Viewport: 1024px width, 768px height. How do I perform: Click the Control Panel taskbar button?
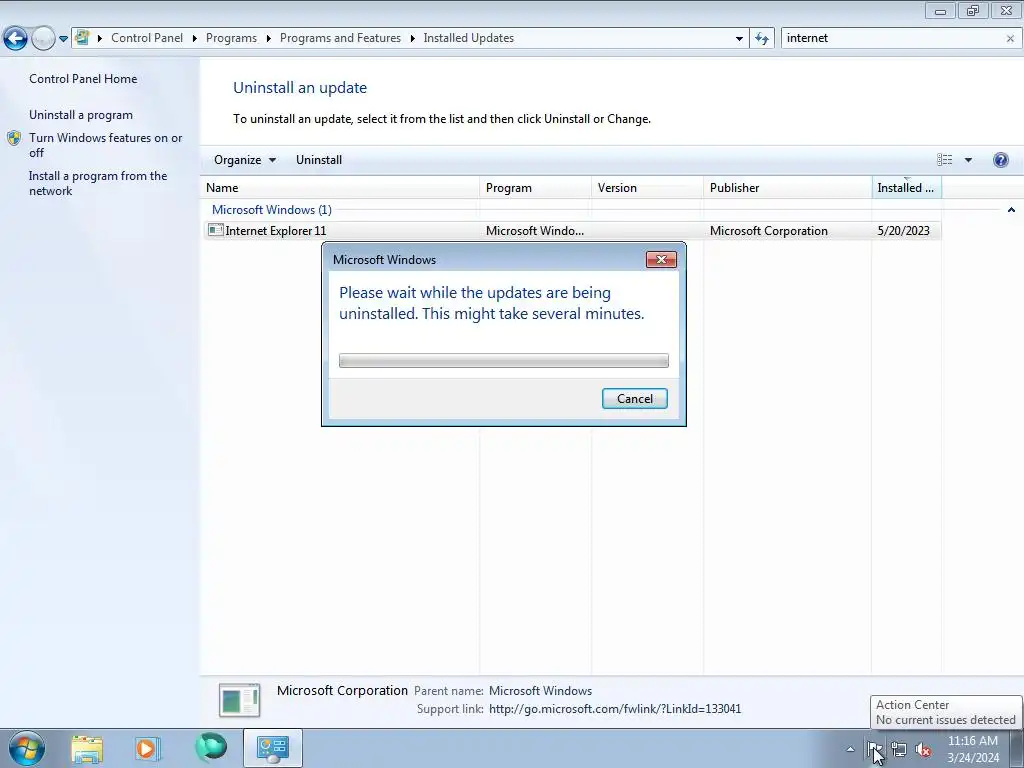[273, 748]
